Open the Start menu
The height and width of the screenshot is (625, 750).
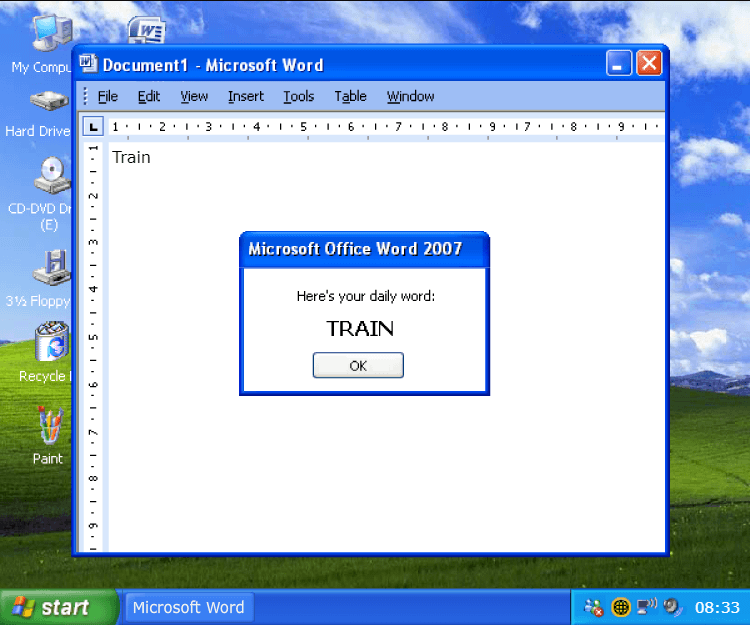pos(58,607)
